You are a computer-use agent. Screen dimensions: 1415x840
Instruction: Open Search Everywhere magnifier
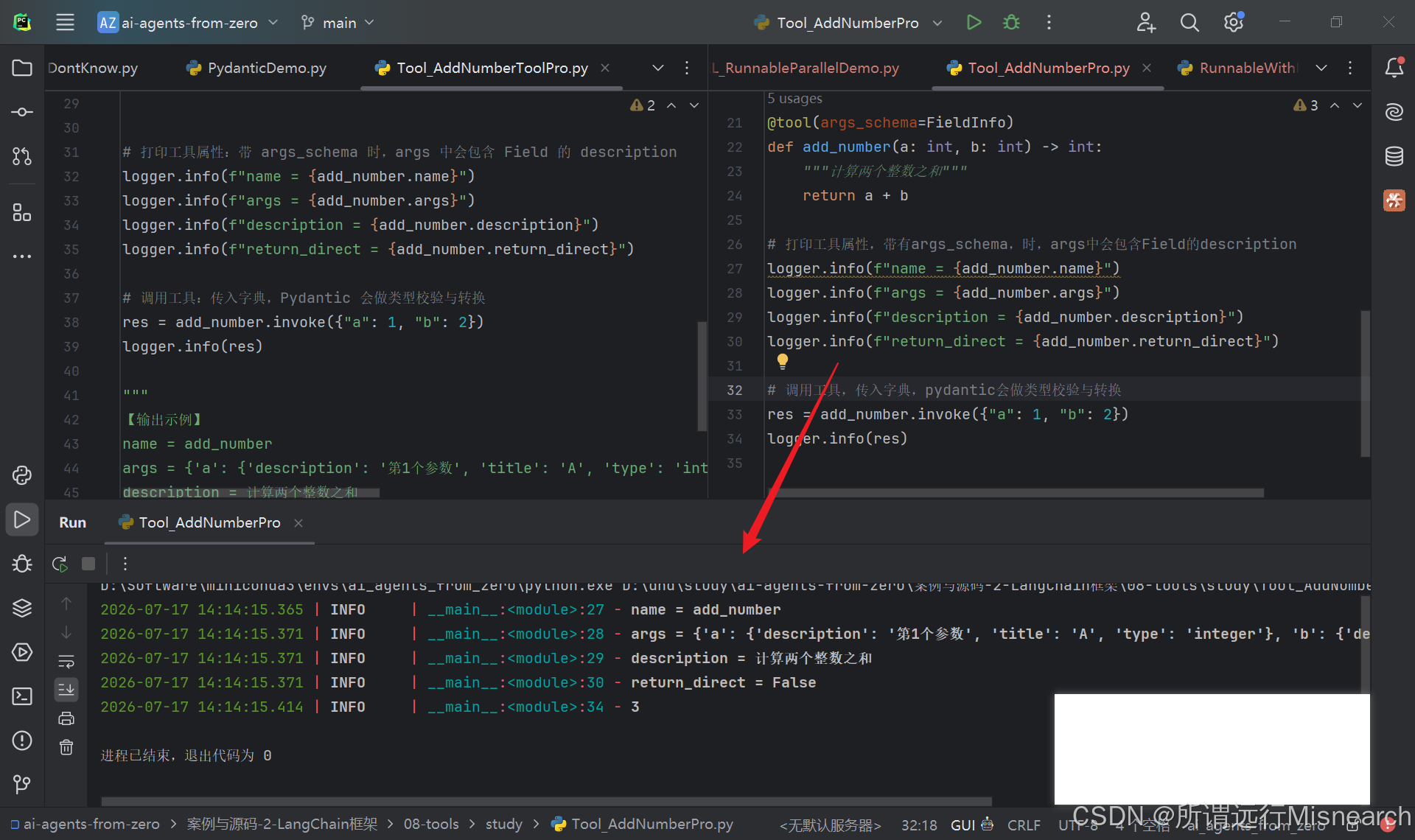click(1189, 22)
